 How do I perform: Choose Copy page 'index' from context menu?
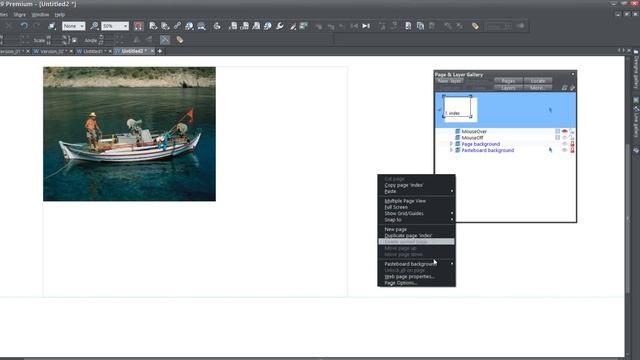point(416,185)
